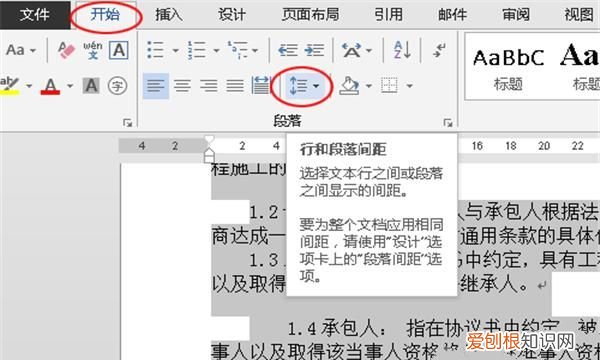Click the Borders icon
The height and width of the screenshot is (360, 600).
[x=390, y=86]
